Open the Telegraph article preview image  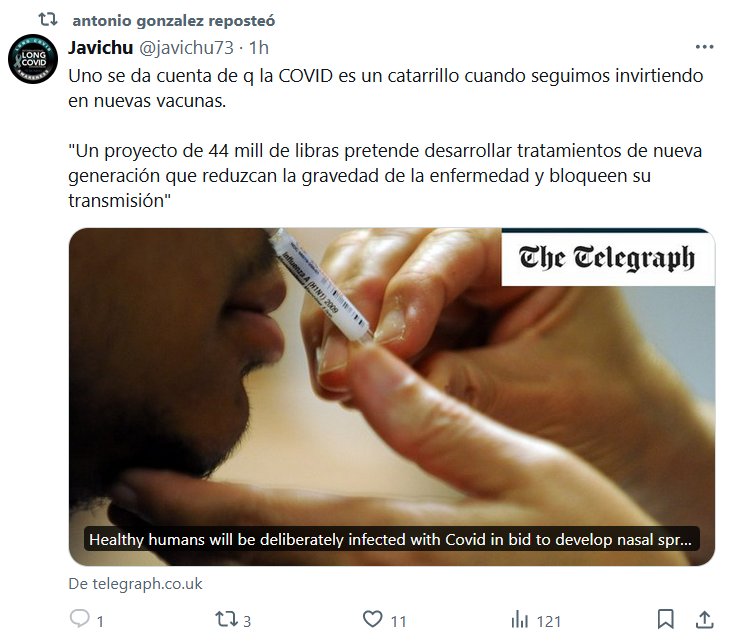click(392, 397)
